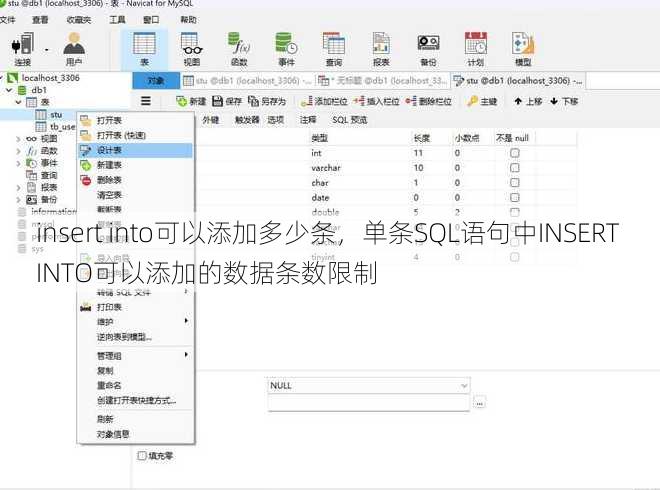660x490 pixels.
Task: Open the 工具 menu in menu bar
Action: click(117, 20)
